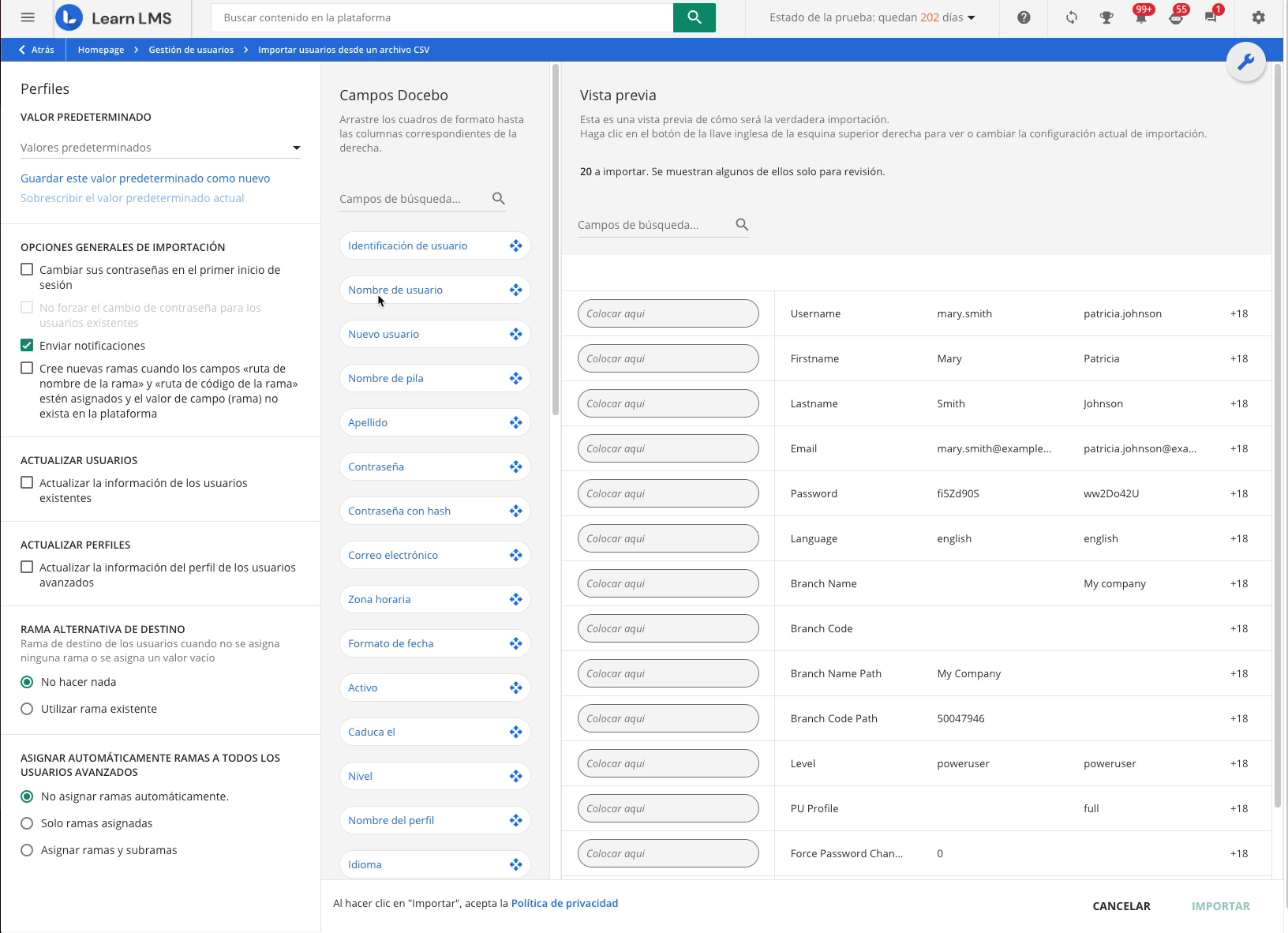
Task: Focus Campos de búsqueda in Vista previa
Action: coord(653,225)
